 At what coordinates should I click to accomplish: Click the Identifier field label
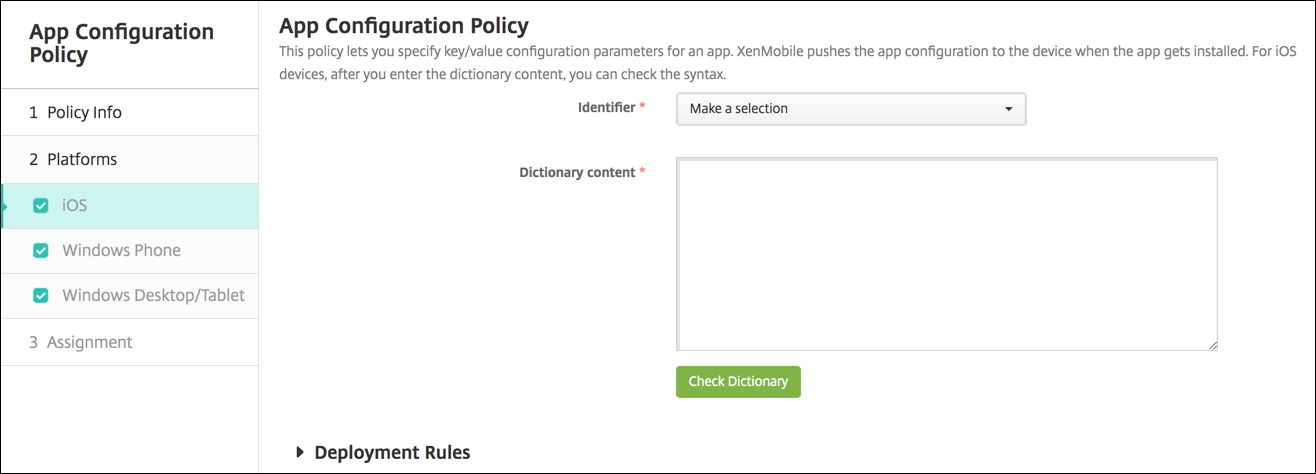coord(606,107)
